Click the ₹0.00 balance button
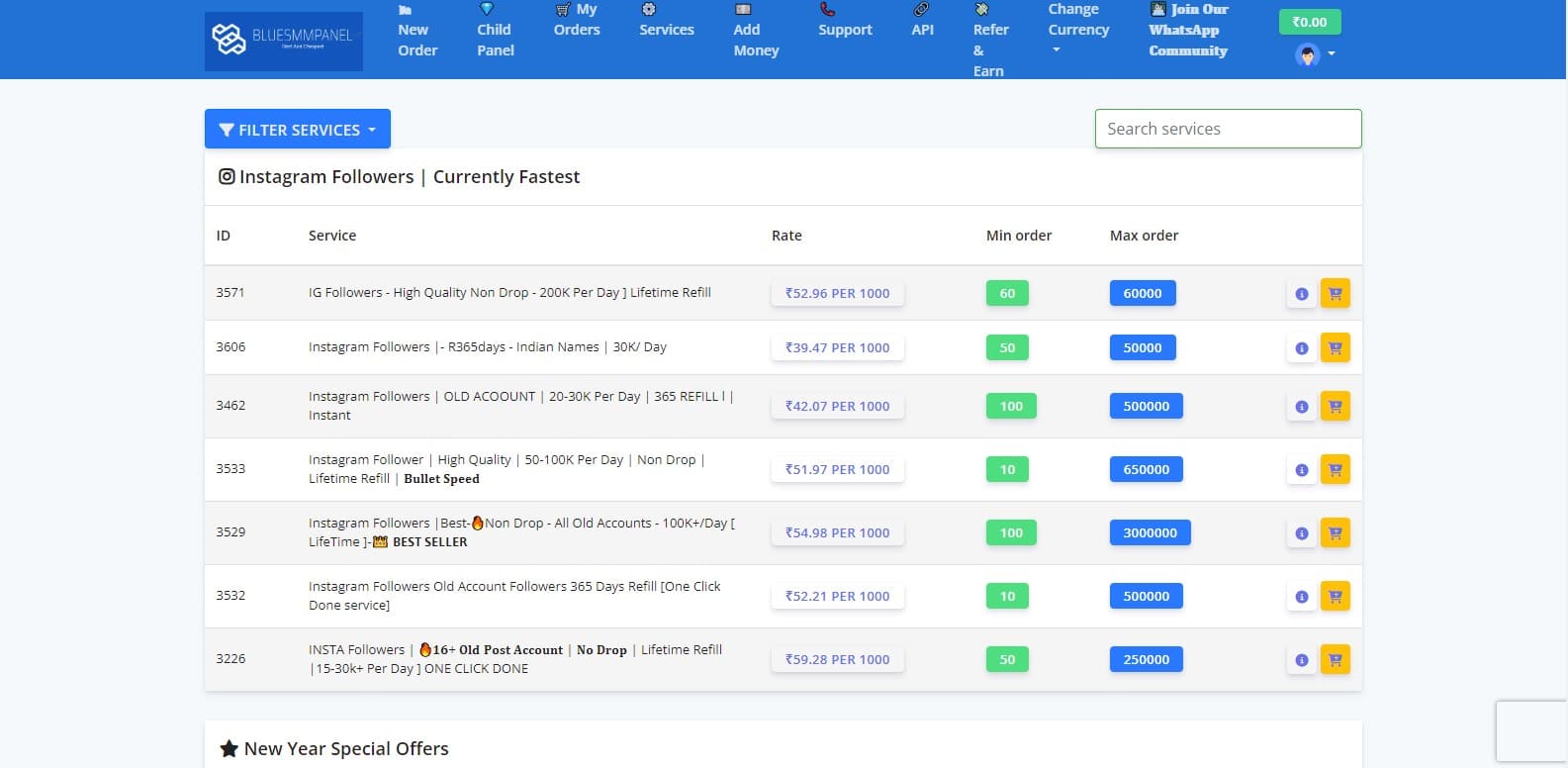Viewport: 1568px width, 768px height. coord(1309,22)
